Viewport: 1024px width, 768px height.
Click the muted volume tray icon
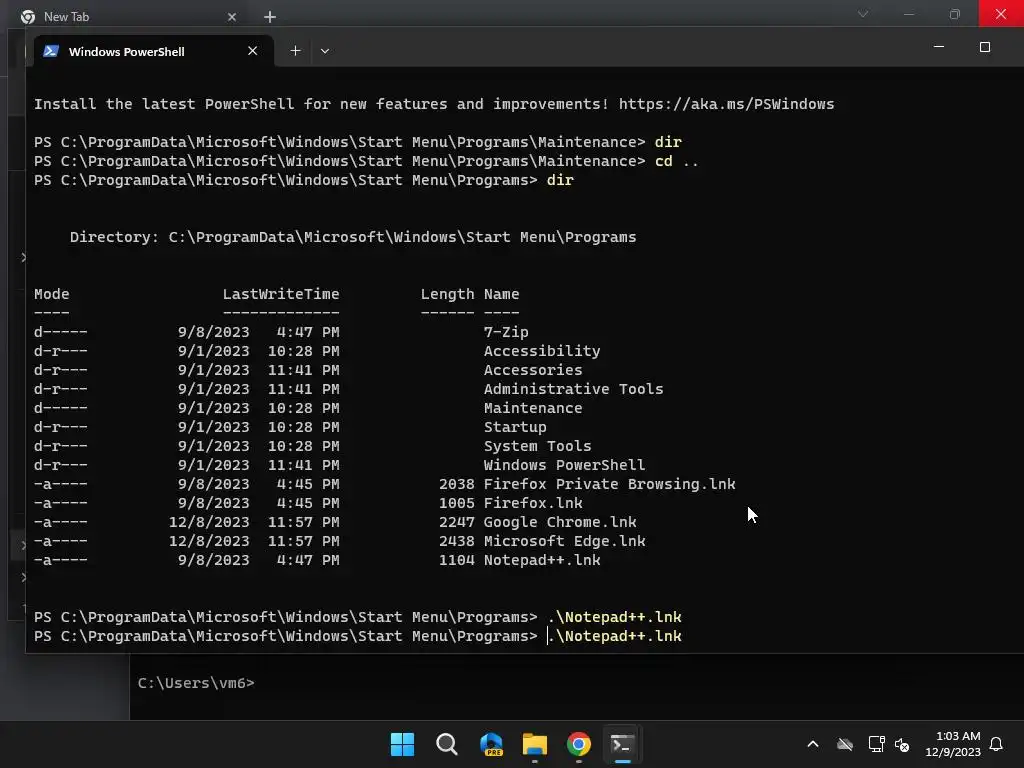902,744
